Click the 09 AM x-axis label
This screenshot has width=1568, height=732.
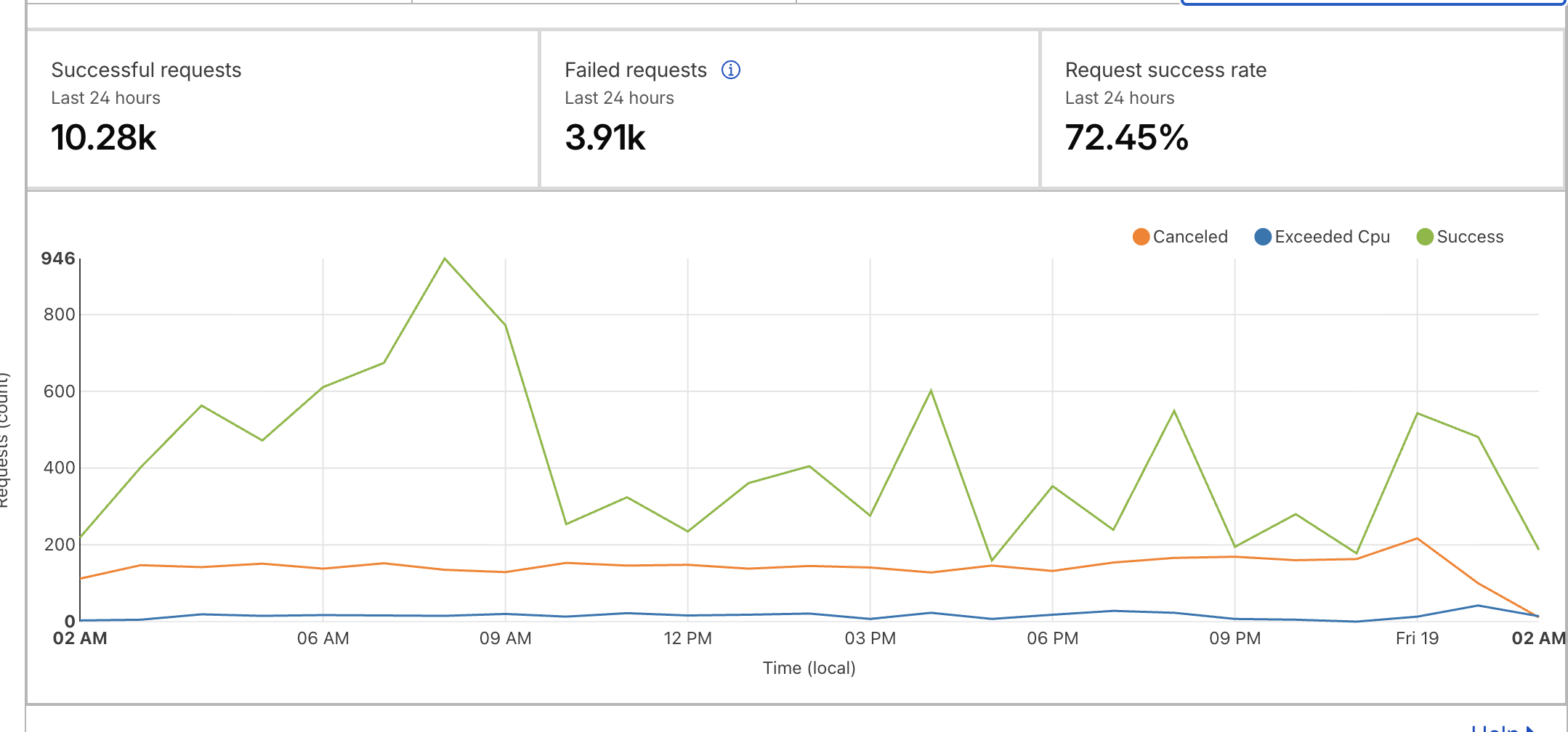[x=506, y=638]
